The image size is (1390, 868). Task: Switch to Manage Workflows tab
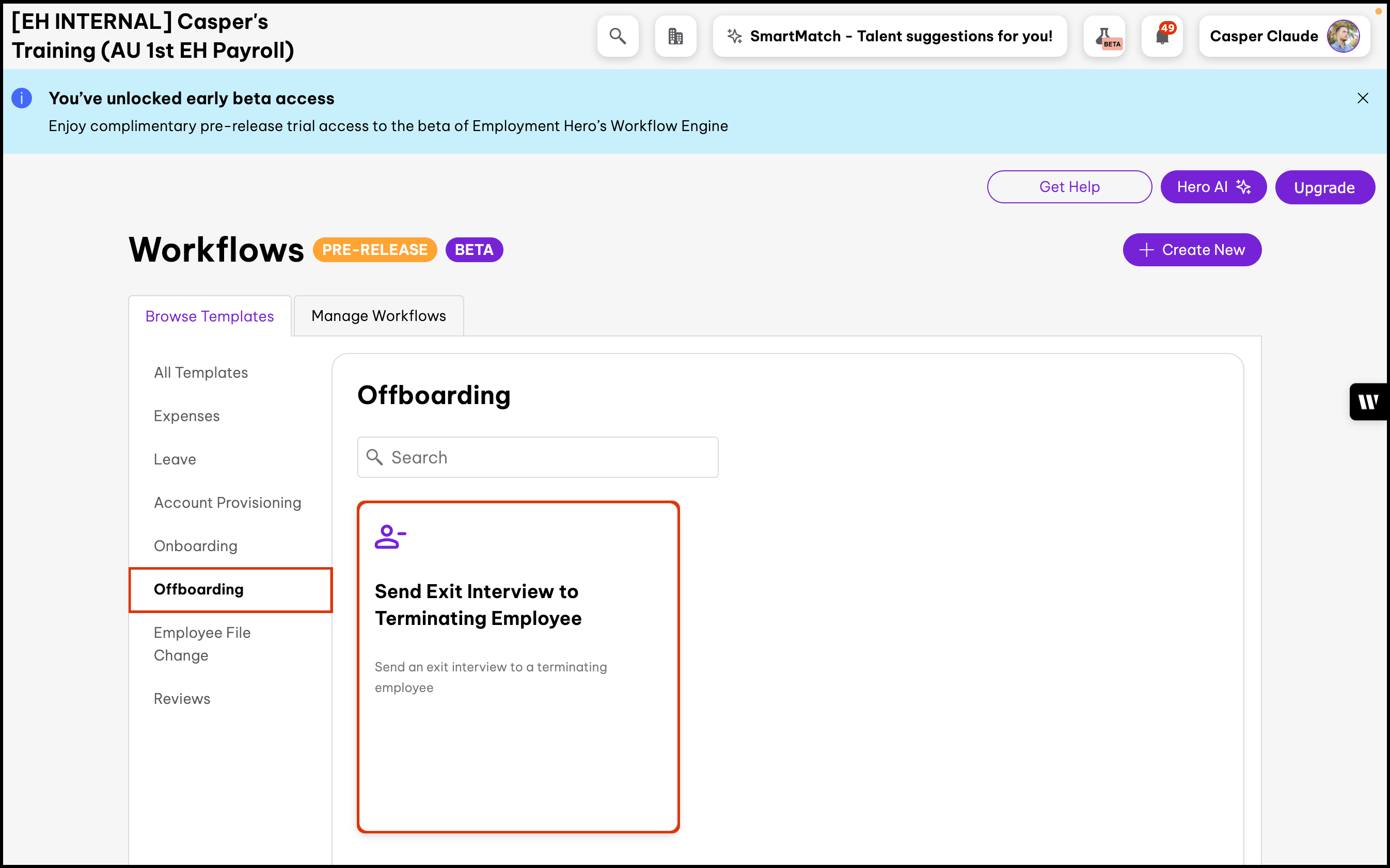378,316
